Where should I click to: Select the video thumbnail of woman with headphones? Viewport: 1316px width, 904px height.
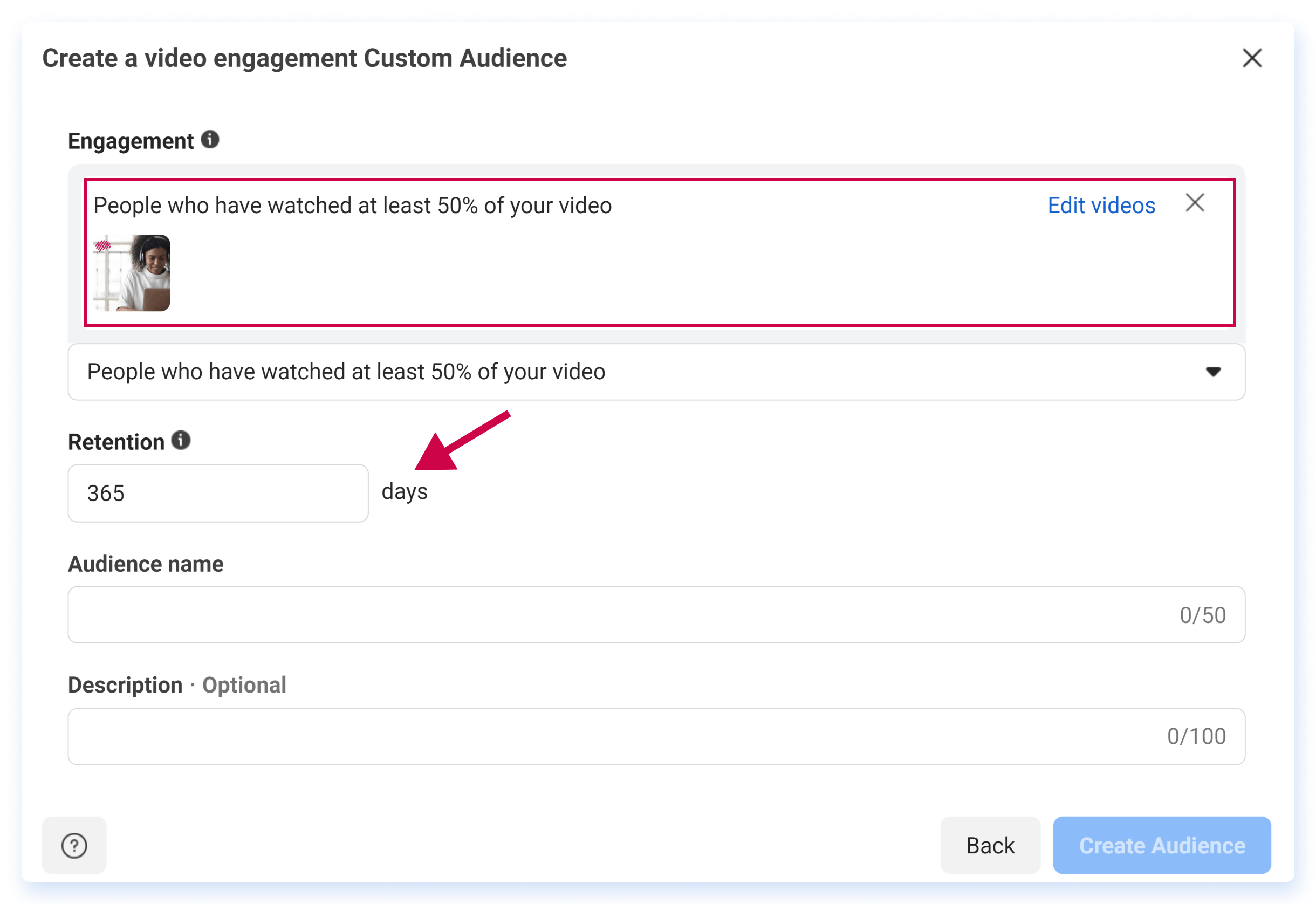[132, 273]
